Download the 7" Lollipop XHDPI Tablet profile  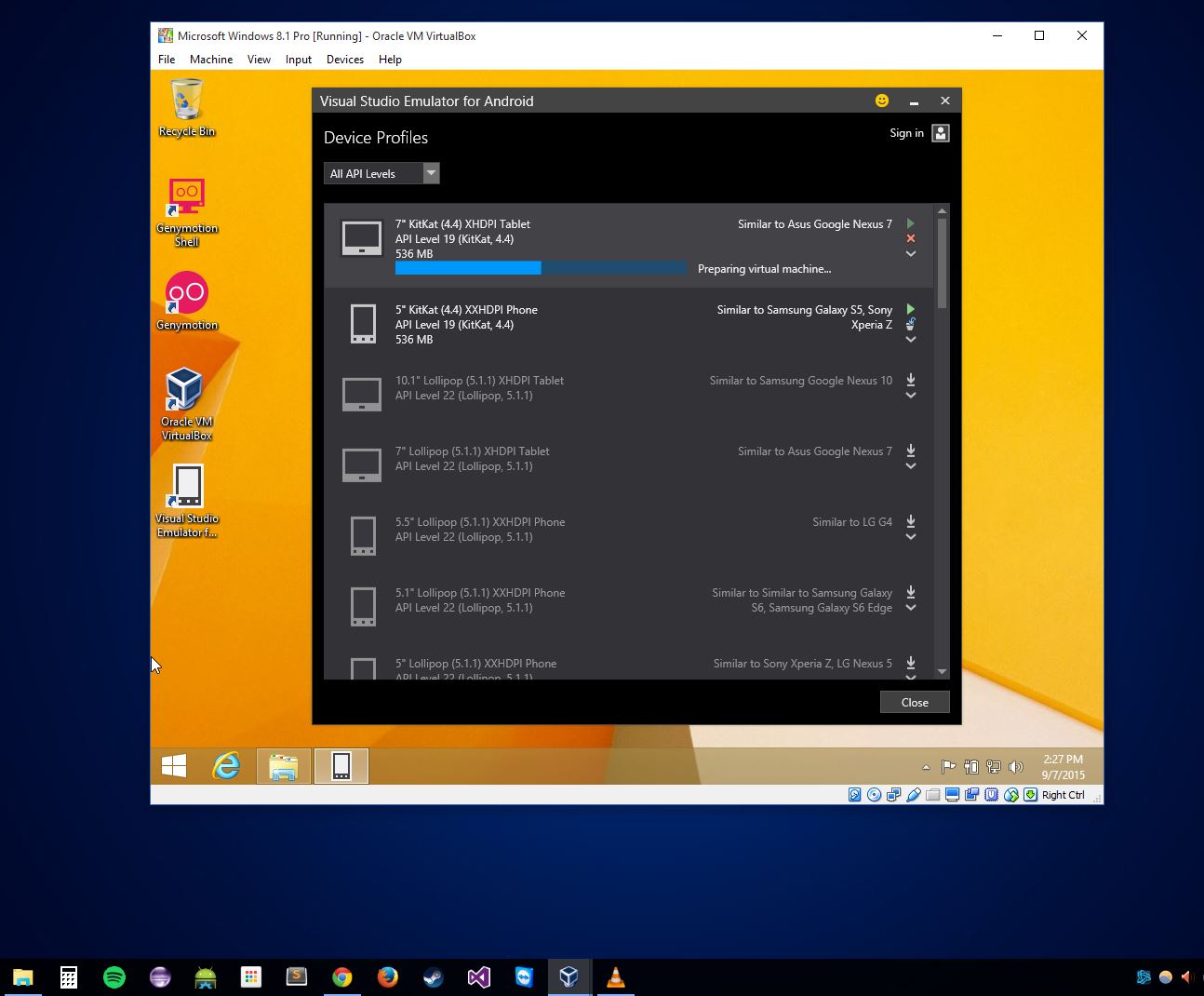[x=911, y=451]
